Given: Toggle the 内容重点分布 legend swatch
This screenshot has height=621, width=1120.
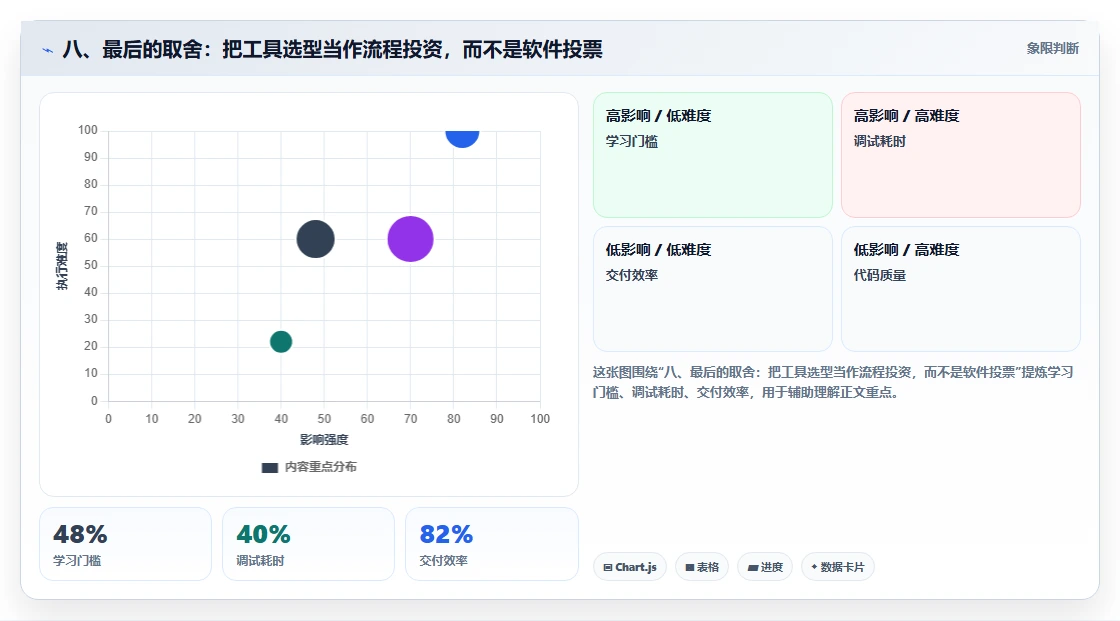Looking at the screenshot, I should pos(270,467).
